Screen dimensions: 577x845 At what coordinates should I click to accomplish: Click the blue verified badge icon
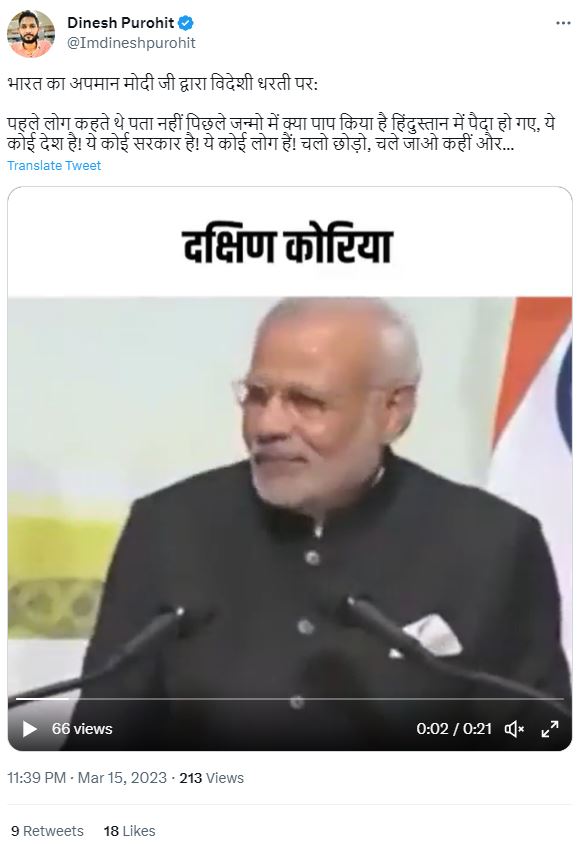pos(186,23)
